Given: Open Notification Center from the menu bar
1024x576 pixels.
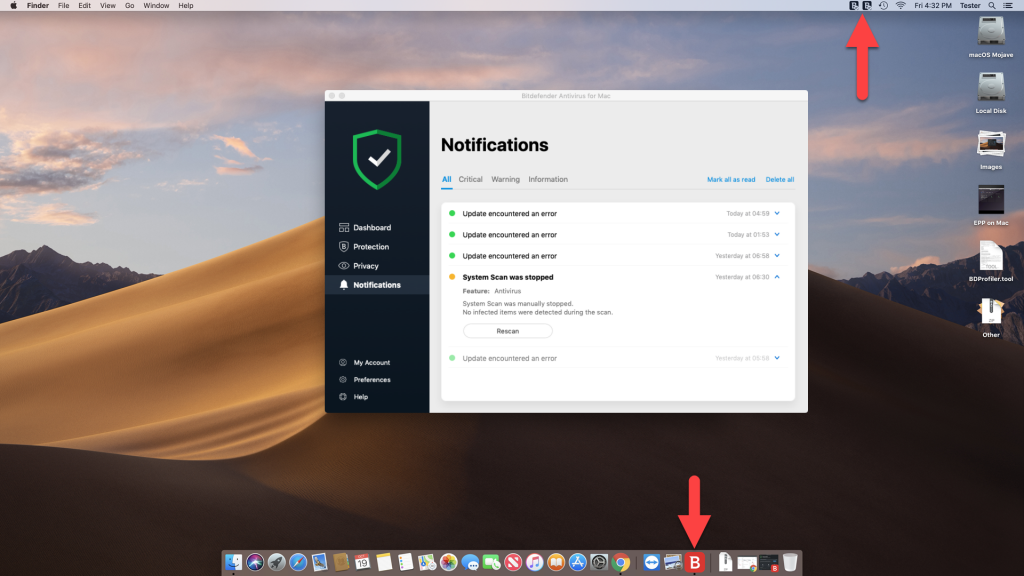Looking at the screenshot, I should pyautogui.click(x=1008, y=5).
